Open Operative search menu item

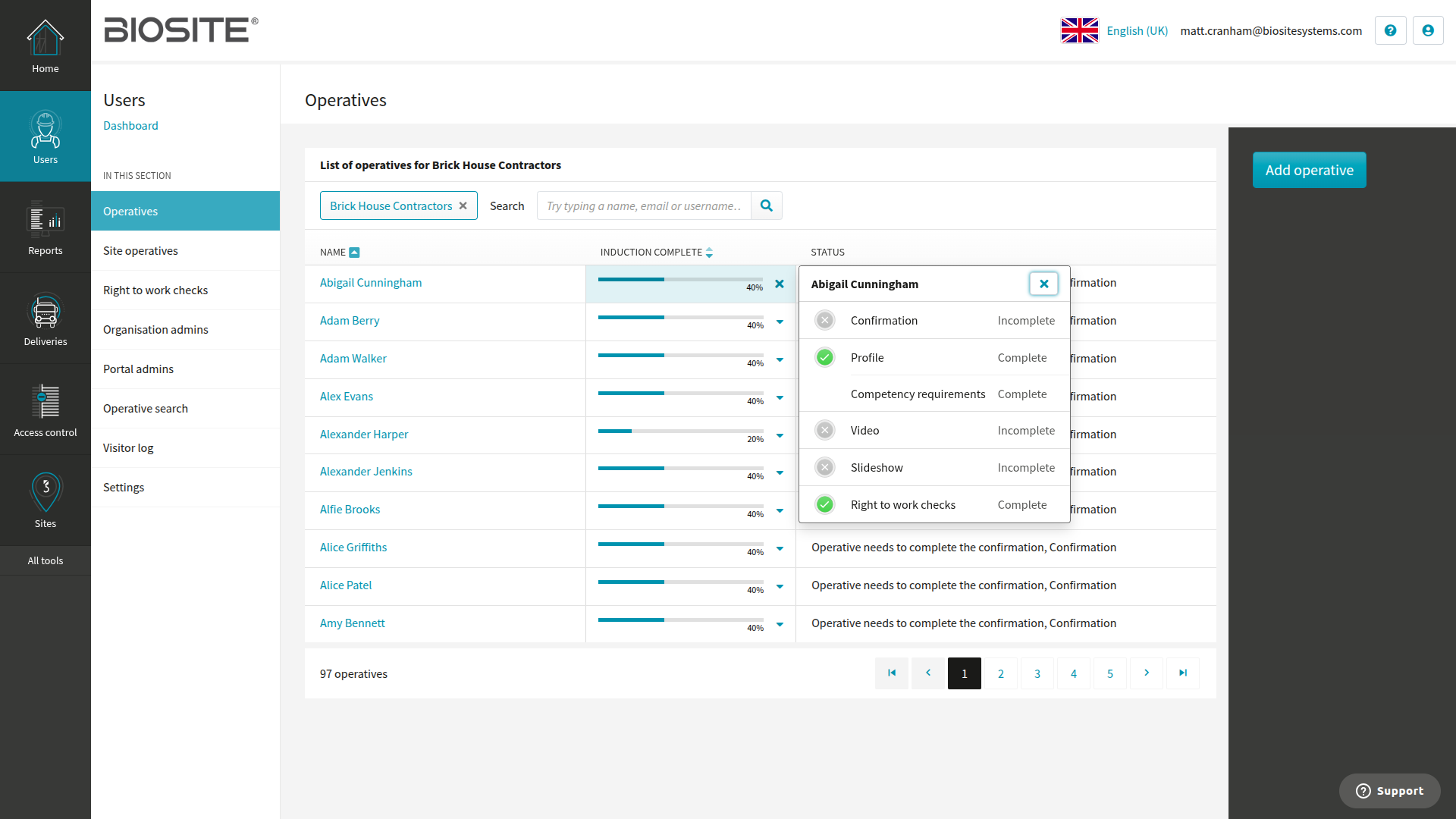(x=185, y=408)
